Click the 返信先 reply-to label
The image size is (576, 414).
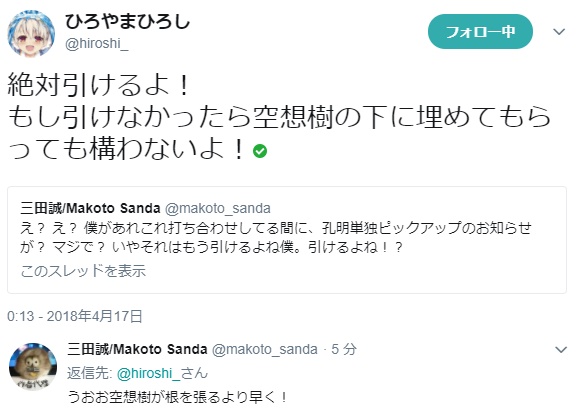pyautogui.click(x=90, y=373)
